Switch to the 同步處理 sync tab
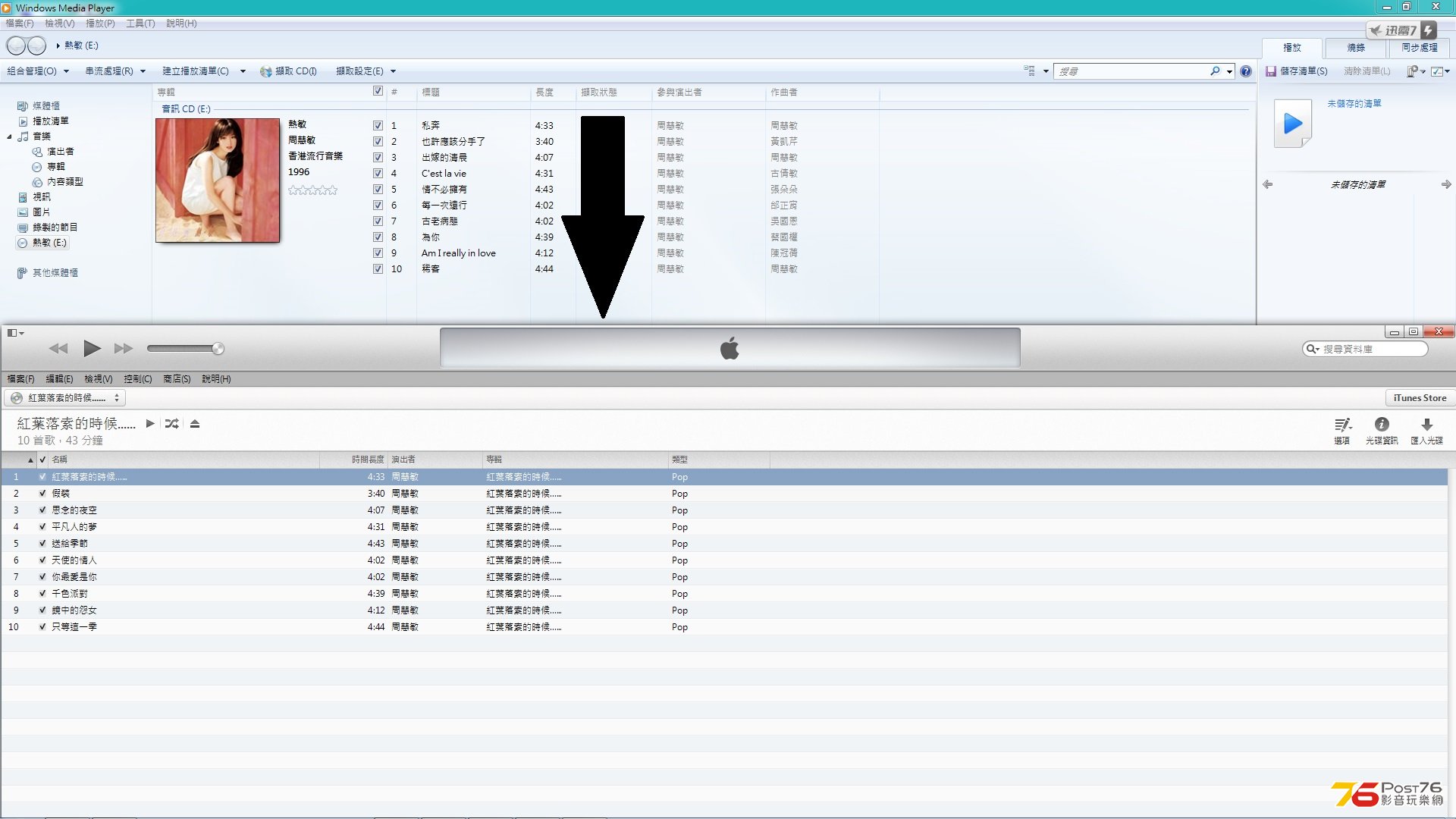The height and width of the screenshot is (819, 1456). point(1420,48)
